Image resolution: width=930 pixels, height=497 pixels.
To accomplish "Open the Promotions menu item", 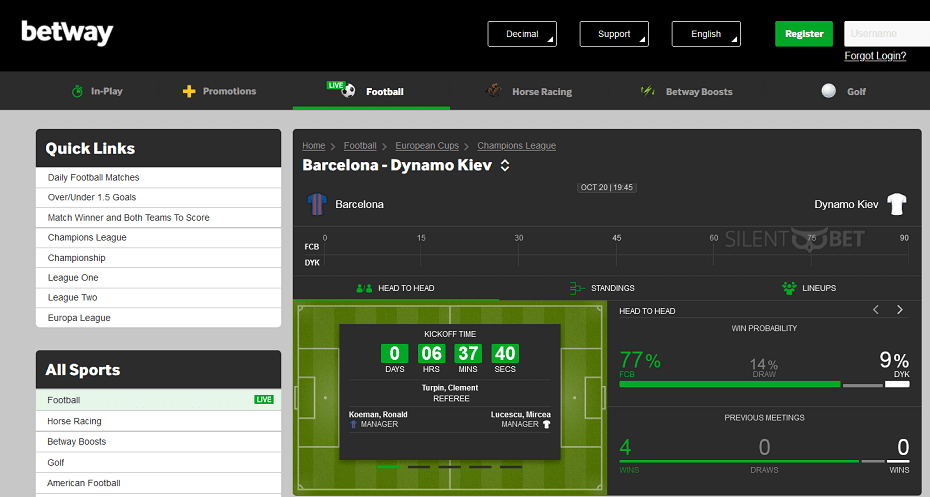I will 219,91.
